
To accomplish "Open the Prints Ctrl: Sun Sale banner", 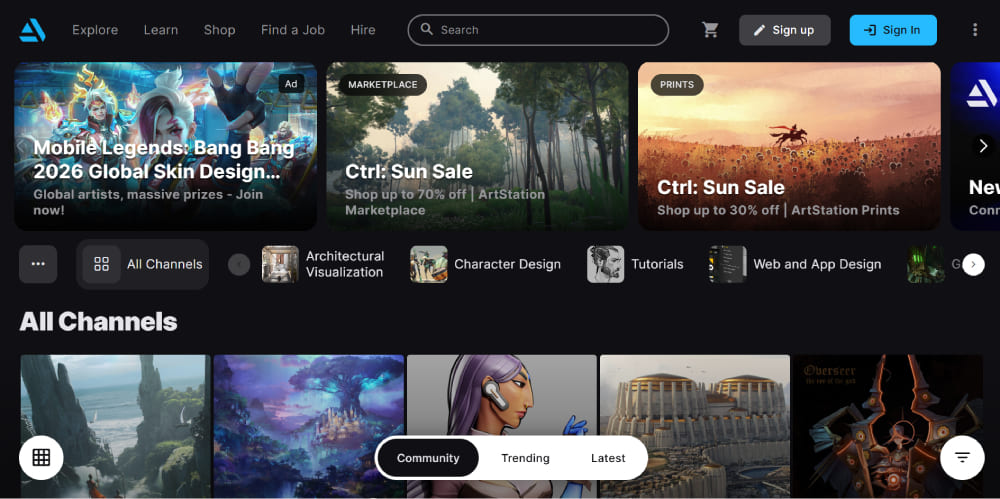I will tap(789, 146).
